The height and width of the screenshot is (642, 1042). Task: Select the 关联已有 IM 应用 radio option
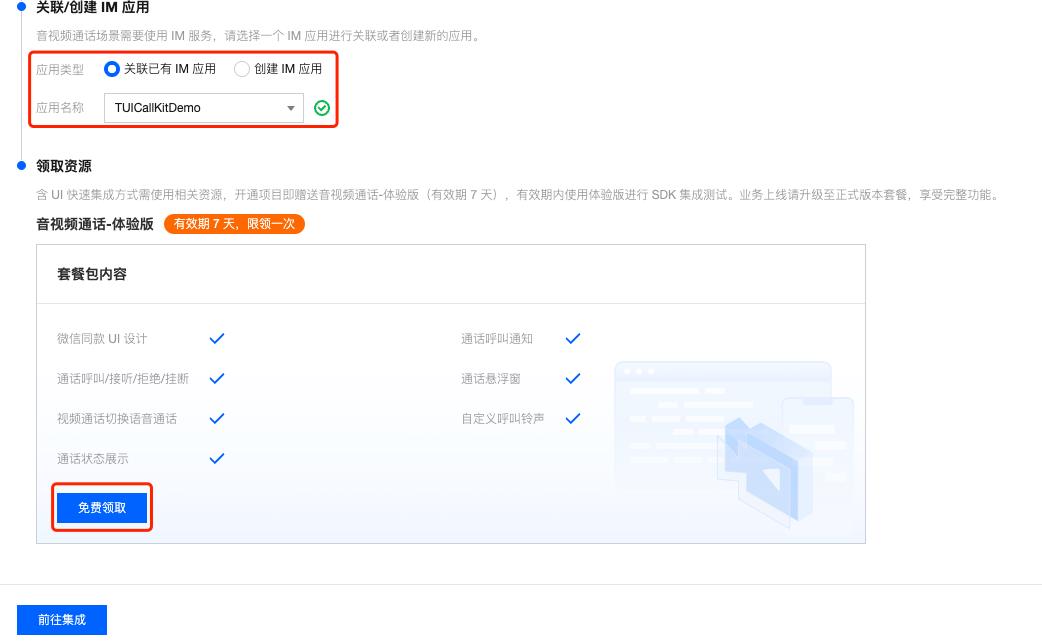(x=112, y=69)
